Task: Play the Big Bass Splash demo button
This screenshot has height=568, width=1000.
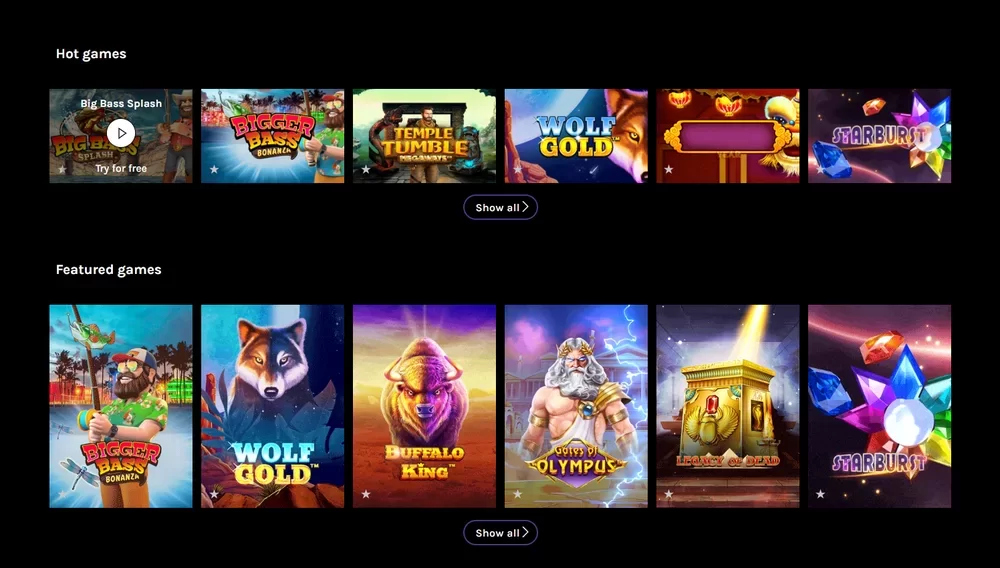Action: pyautogui.click(x=121, y=133)
